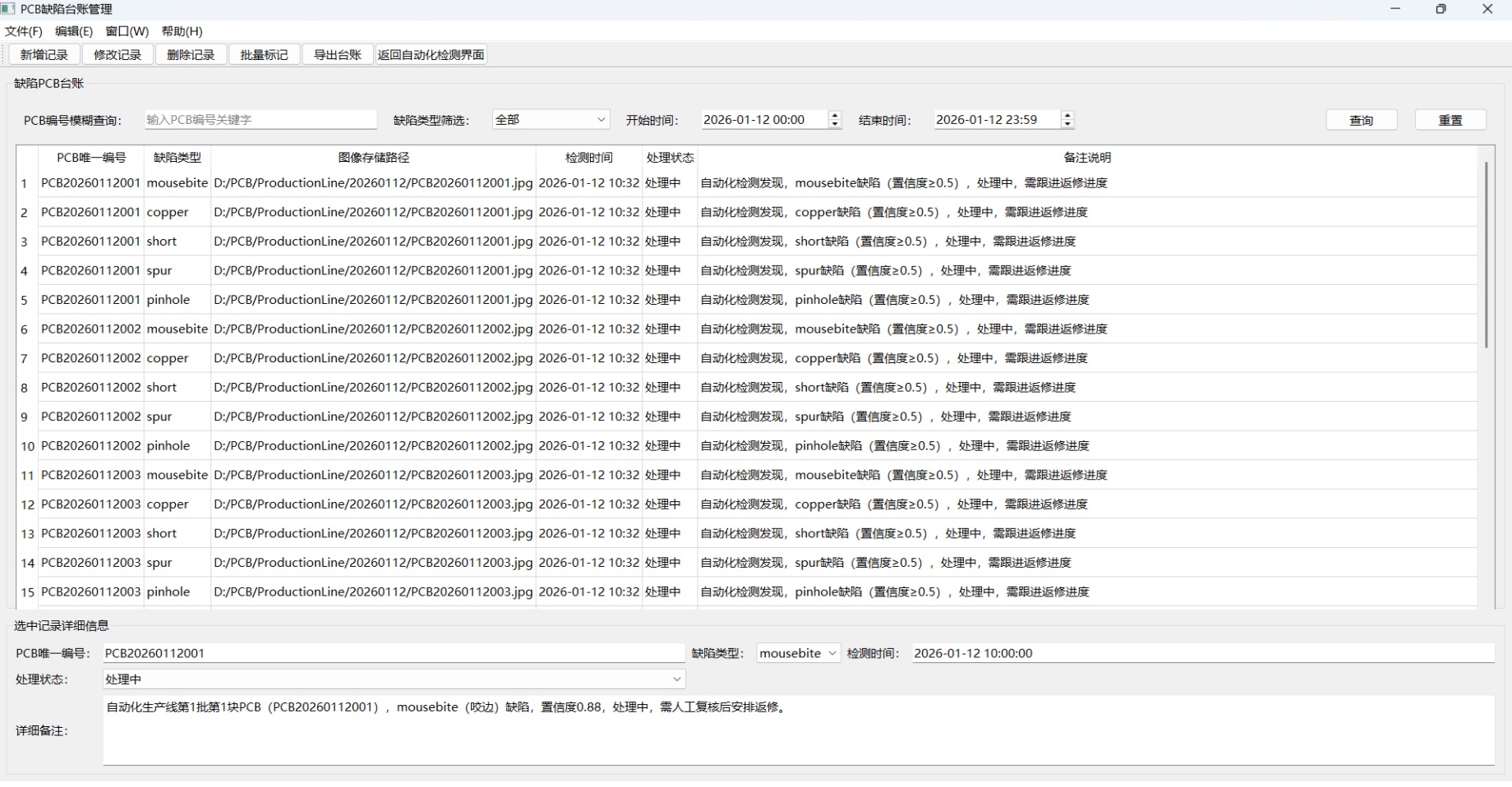Screen dimensions: 1512x787
Task: Open the 窗口(W) menu
Action: (127, 31)
